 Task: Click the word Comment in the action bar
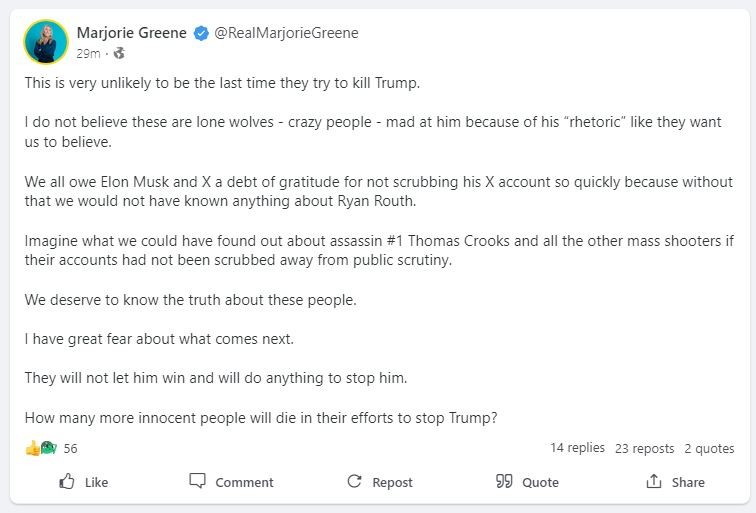(x=244, y=482)
